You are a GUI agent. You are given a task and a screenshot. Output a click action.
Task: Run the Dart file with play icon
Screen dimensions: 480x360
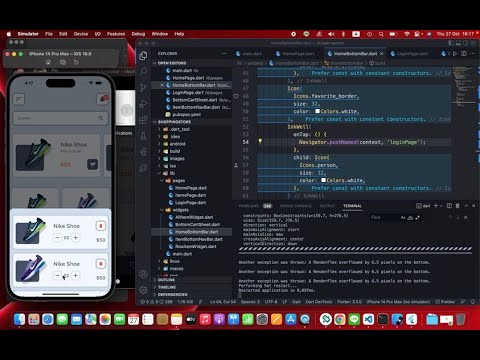[455, 53]
